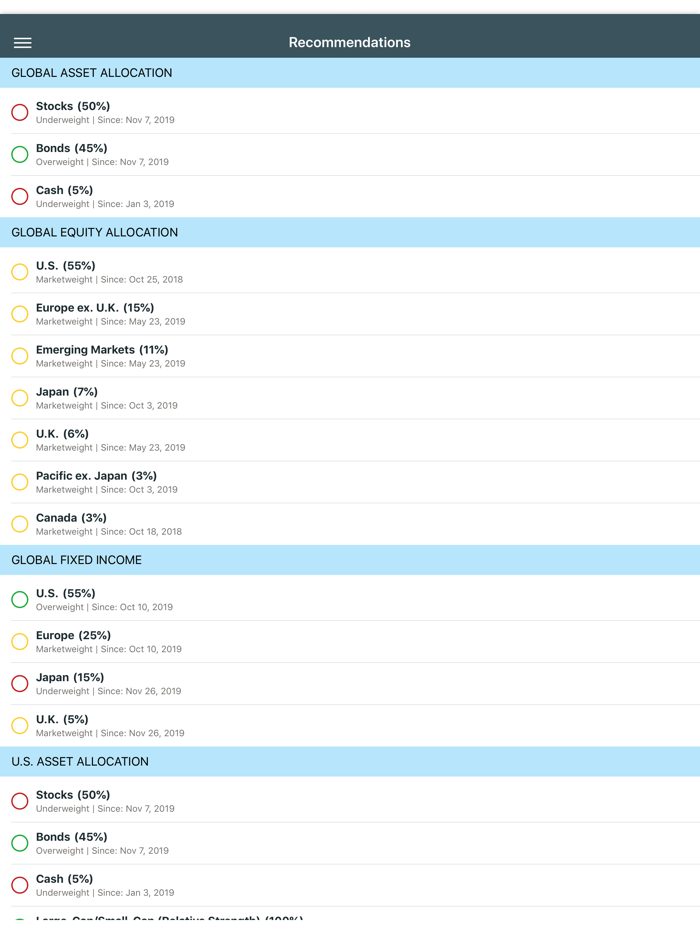Open U.K. (5%) fixed income row
Image resolution: width=700 pixels, height=934 pixels.
[x=350, y=726]
